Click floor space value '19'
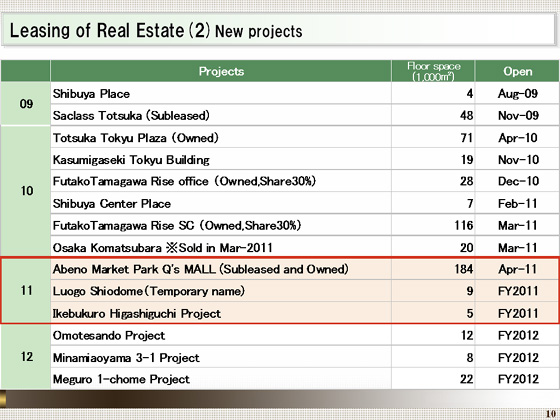 467,160
